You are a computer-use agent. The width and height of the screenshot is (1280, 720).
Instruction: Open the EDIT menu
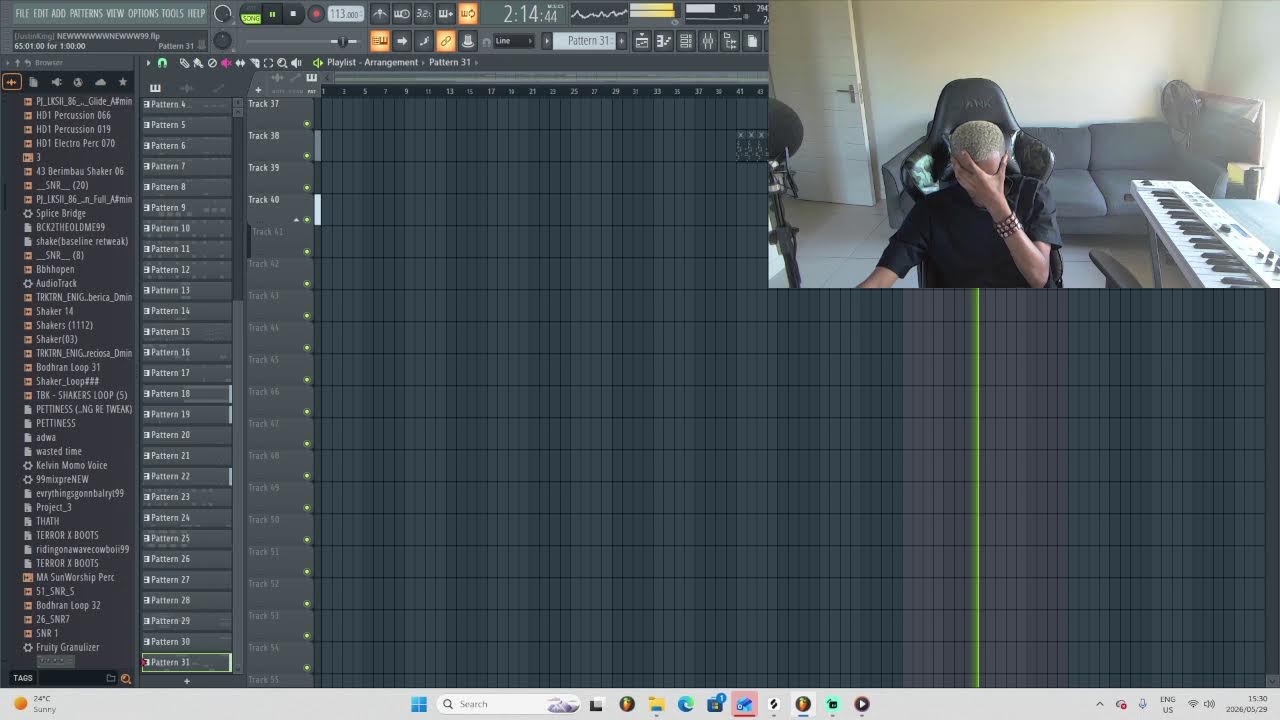(x=41, y=14)
